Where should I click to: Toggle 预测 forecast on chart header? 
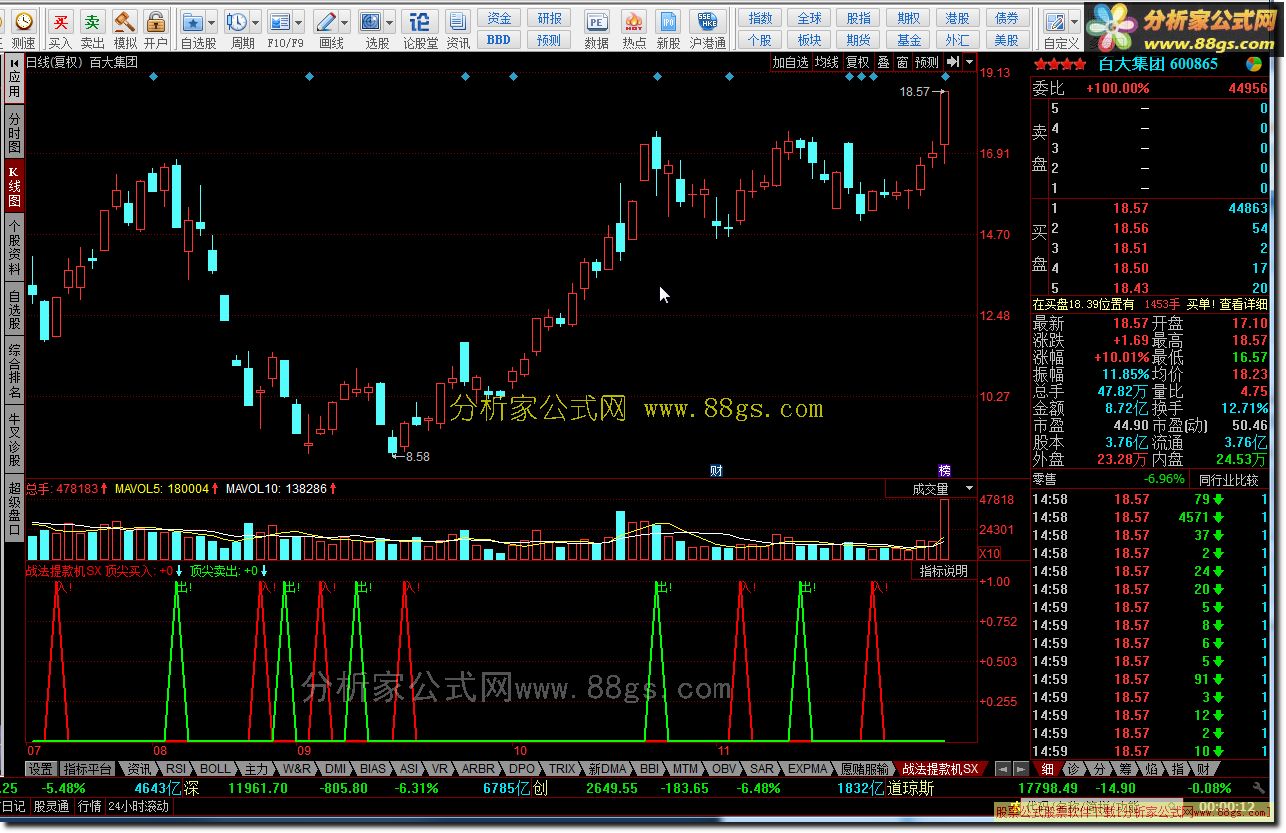click(927, 62)
